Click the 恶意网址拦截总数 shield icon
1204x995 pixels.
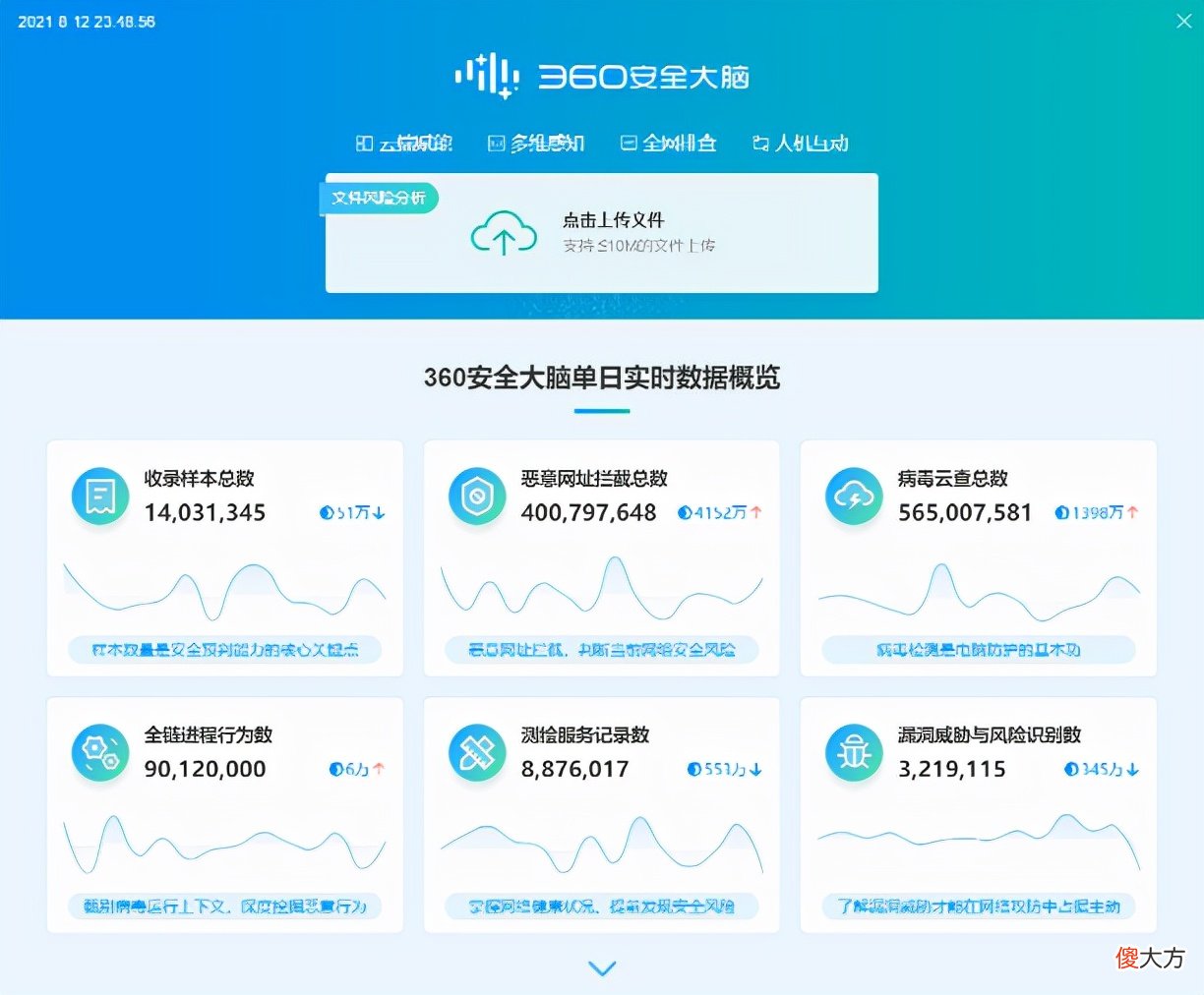477,497
